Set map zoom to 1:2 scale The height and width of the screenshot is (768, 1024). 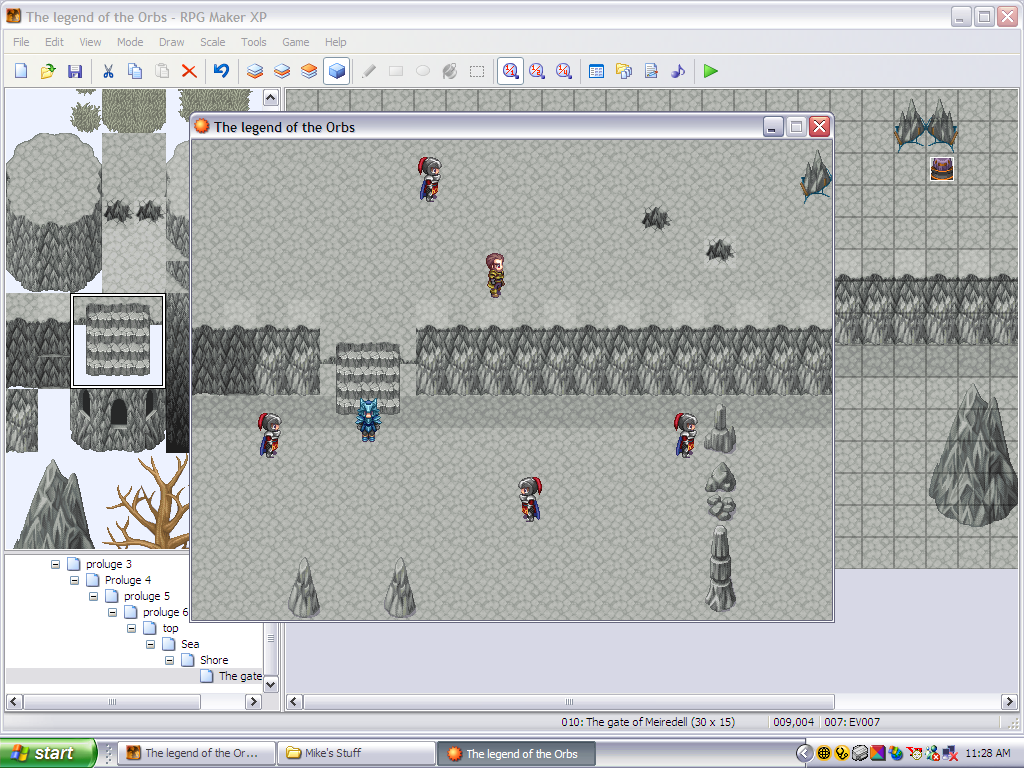pos(537,71)
